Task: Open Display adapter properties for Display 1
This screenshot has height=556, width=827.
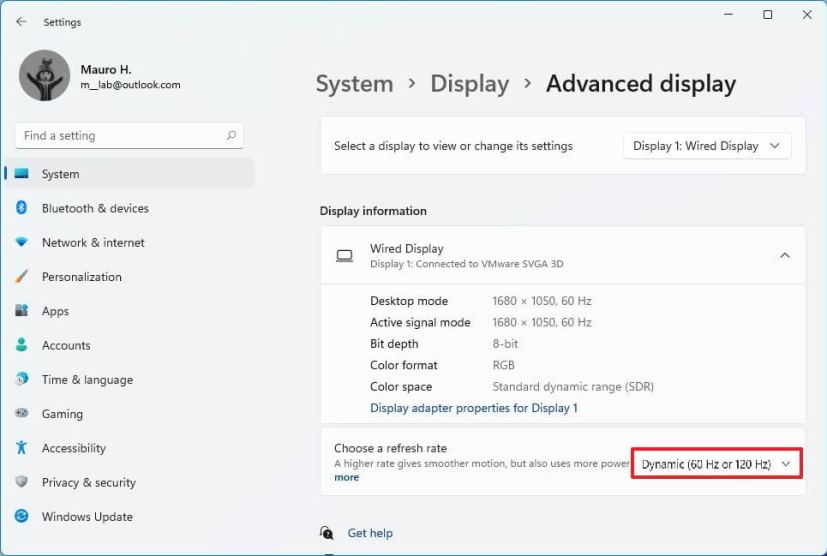Action: click(473, 408)
